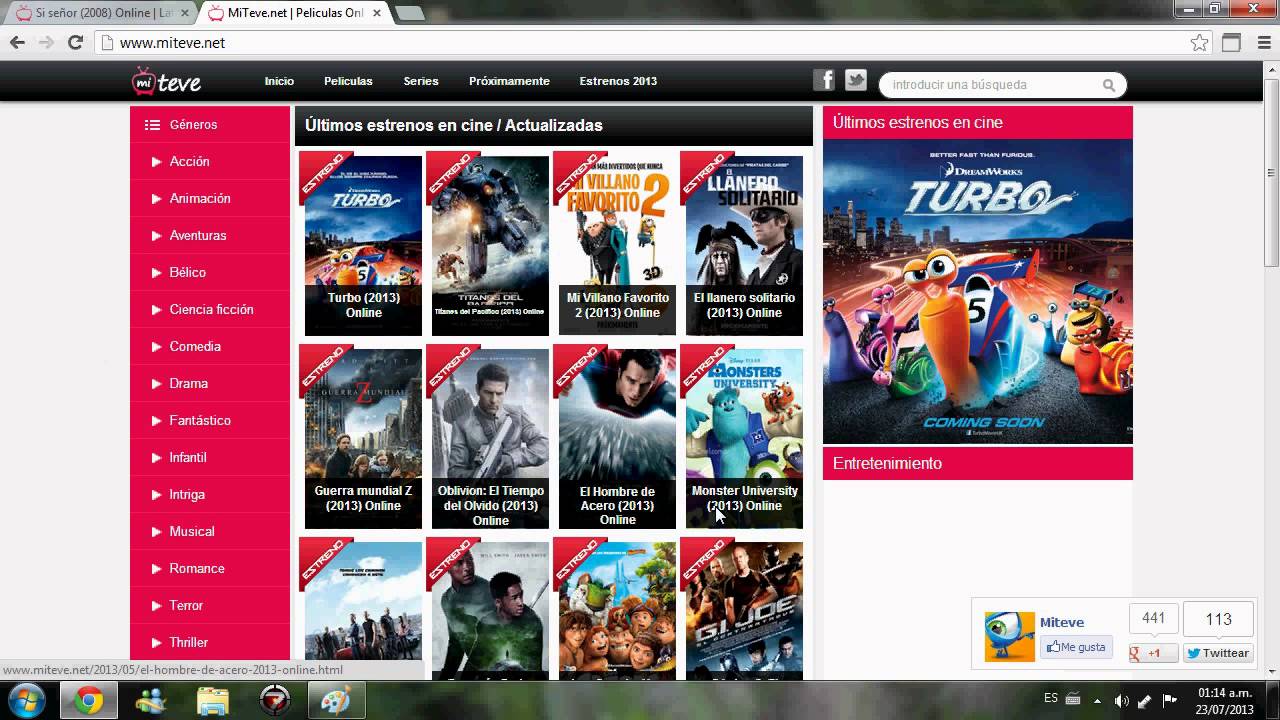Viewport: 1280px width, 720px height.
Task: Click the Facebook 'Me gusta' button
Action: pyautogui.click(x=1076, y=647)
